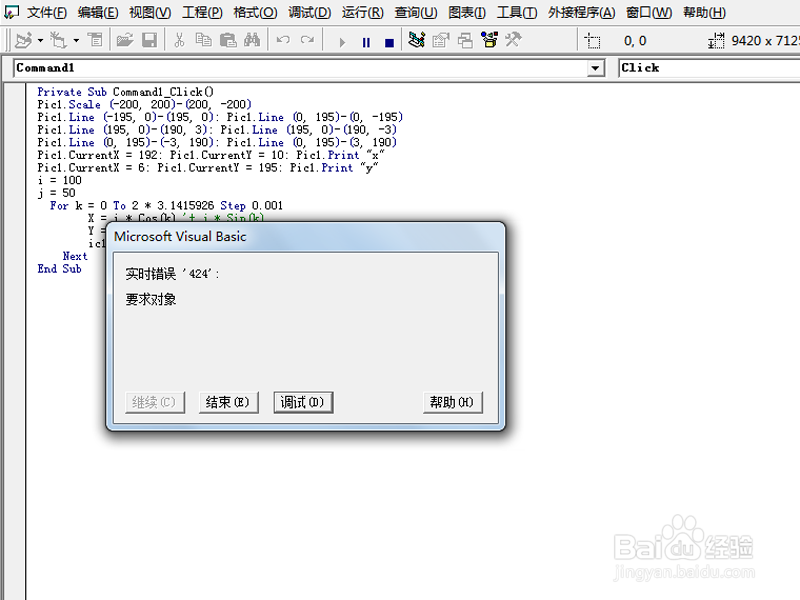Click the Break pause icon
800x600 pixels.
pyautogui.click(x=366, y=42)
